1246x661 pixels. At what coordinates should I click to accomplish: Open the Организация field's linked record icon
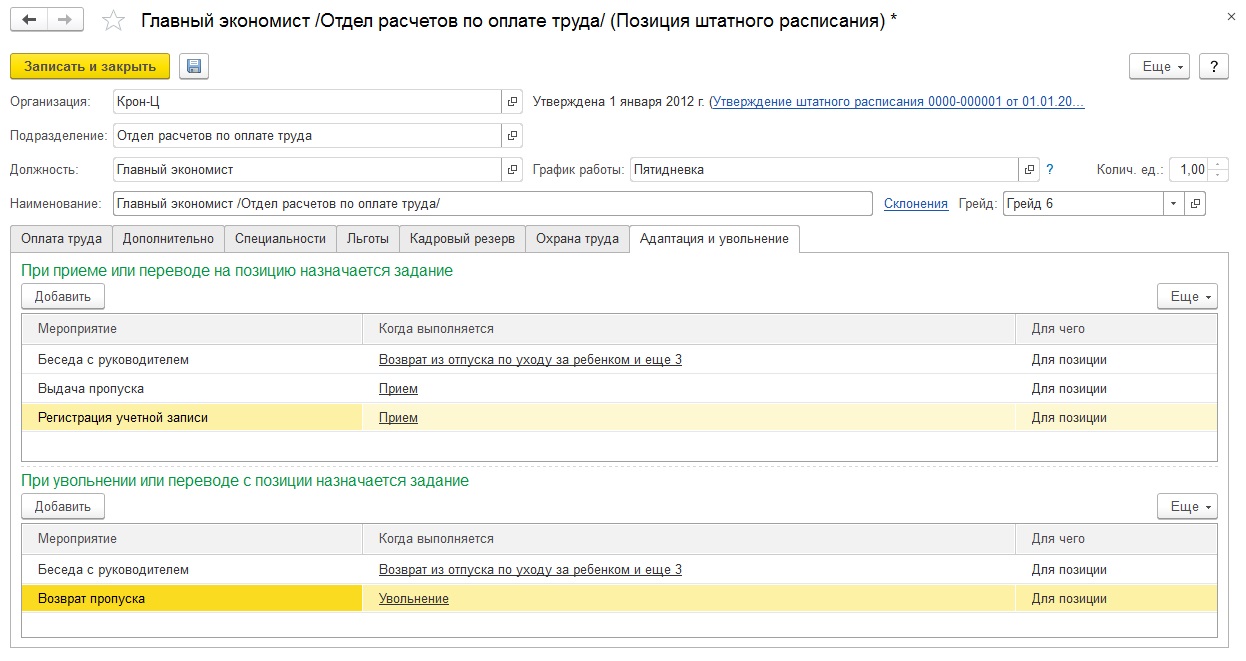(512, 102)
